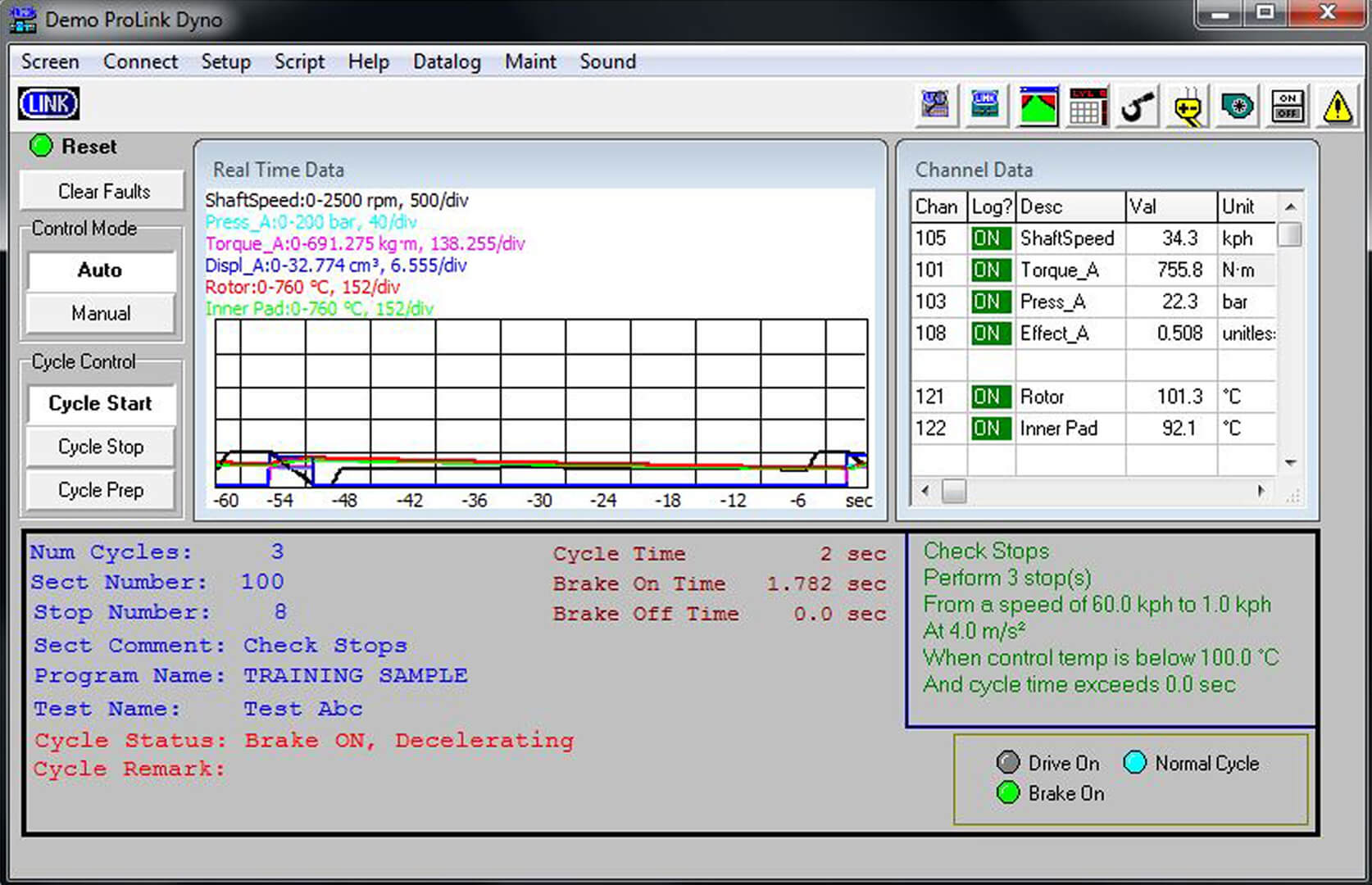Viewport: 1372px width, 885px height.
Task: Click Channel Data scroll down arrow
Action: [x=1290, y=463]
